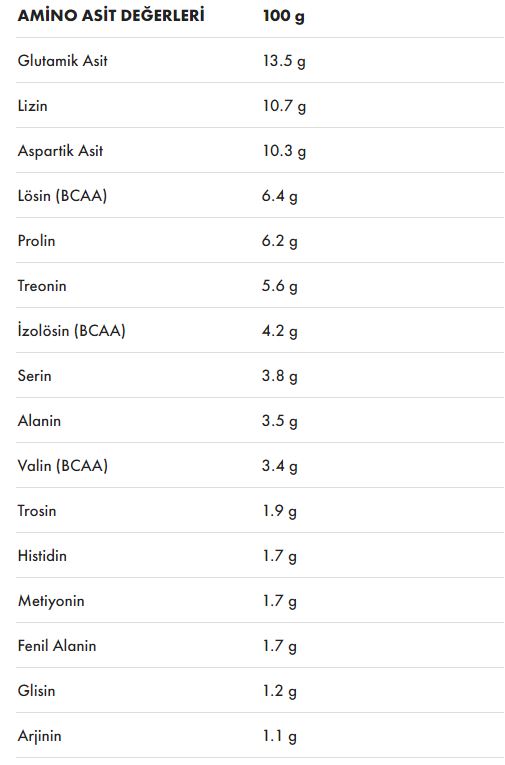Click the Metiyonin label

[x=51, y=601]
